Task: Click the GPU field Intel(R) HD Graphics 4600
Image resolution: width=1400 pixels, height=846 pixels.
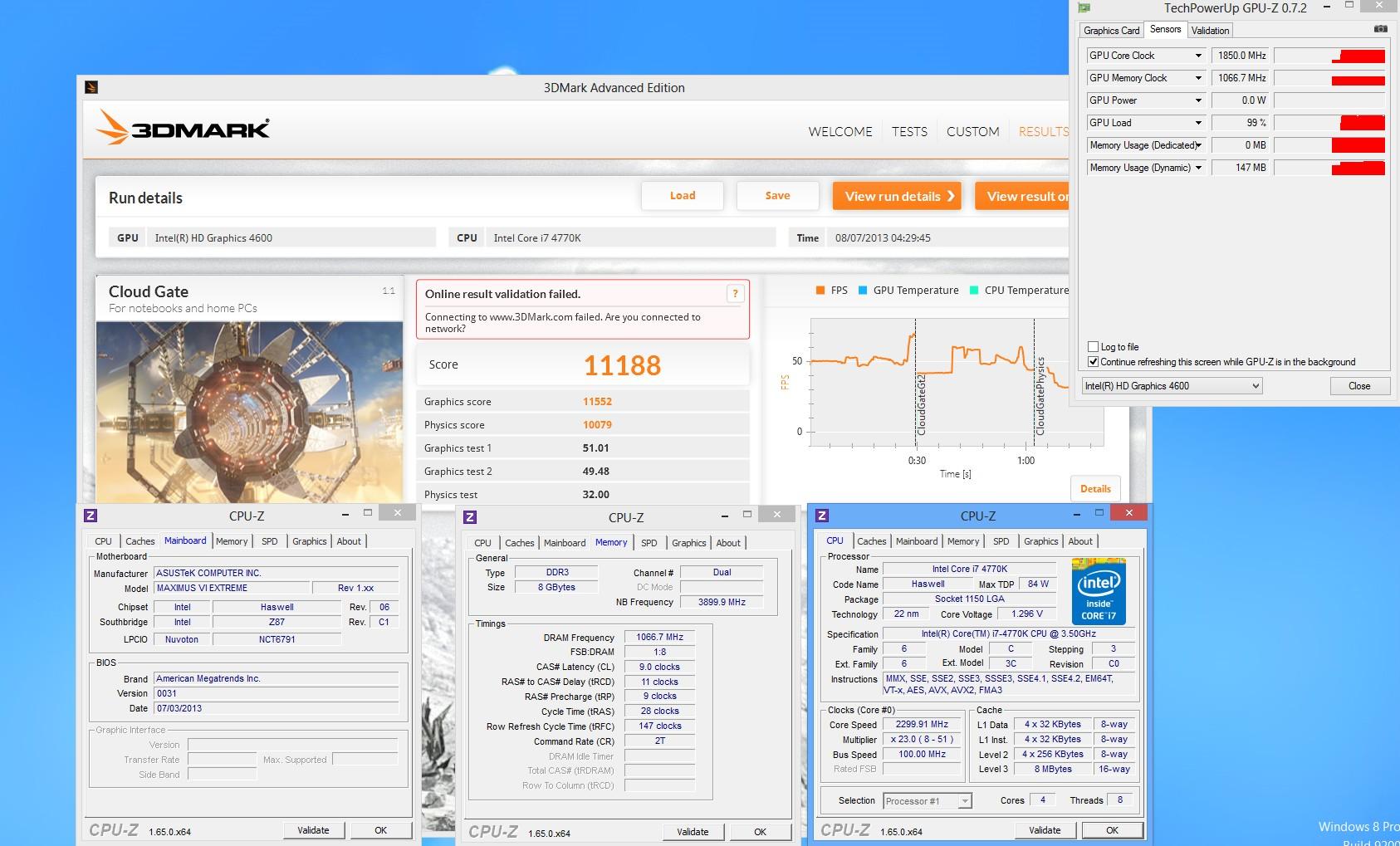Action: point(291,238)
